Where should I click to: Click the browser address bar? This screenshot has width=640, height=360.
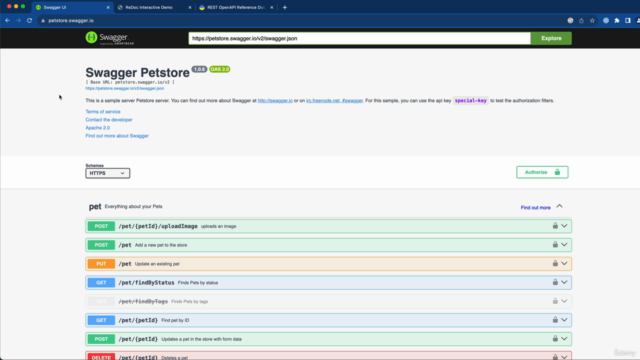tap(302, 20)
